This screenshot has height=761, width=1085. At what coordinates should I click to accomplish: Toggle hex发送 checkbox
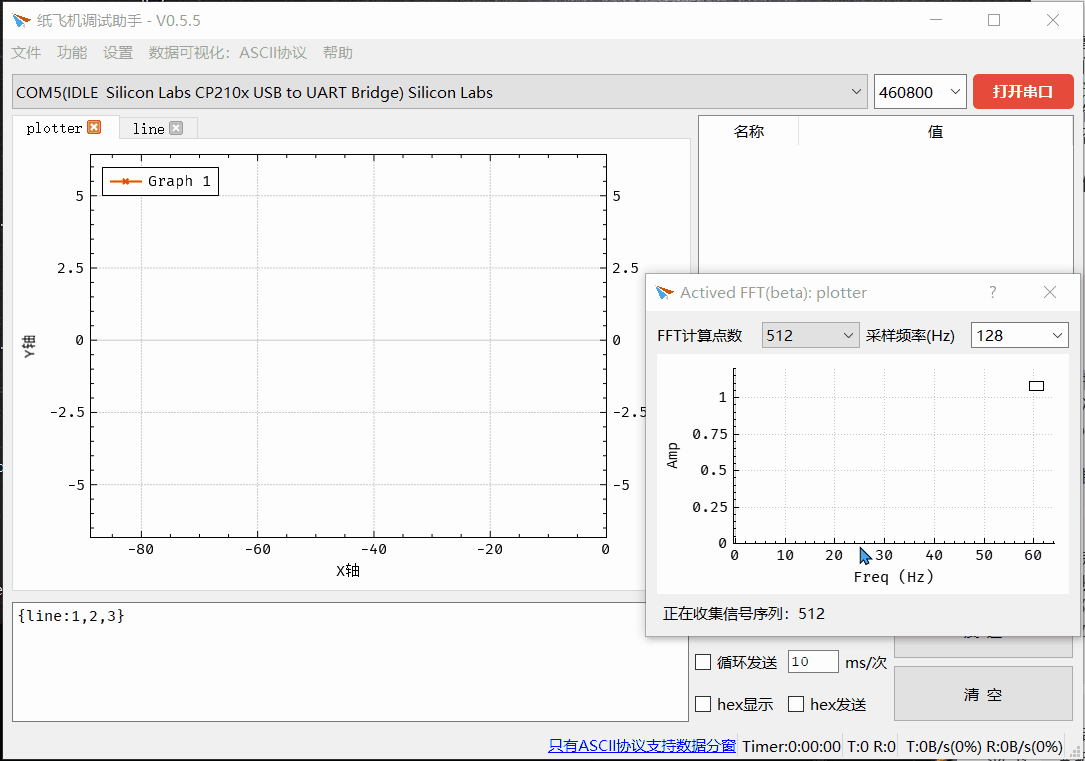(796, 704)
